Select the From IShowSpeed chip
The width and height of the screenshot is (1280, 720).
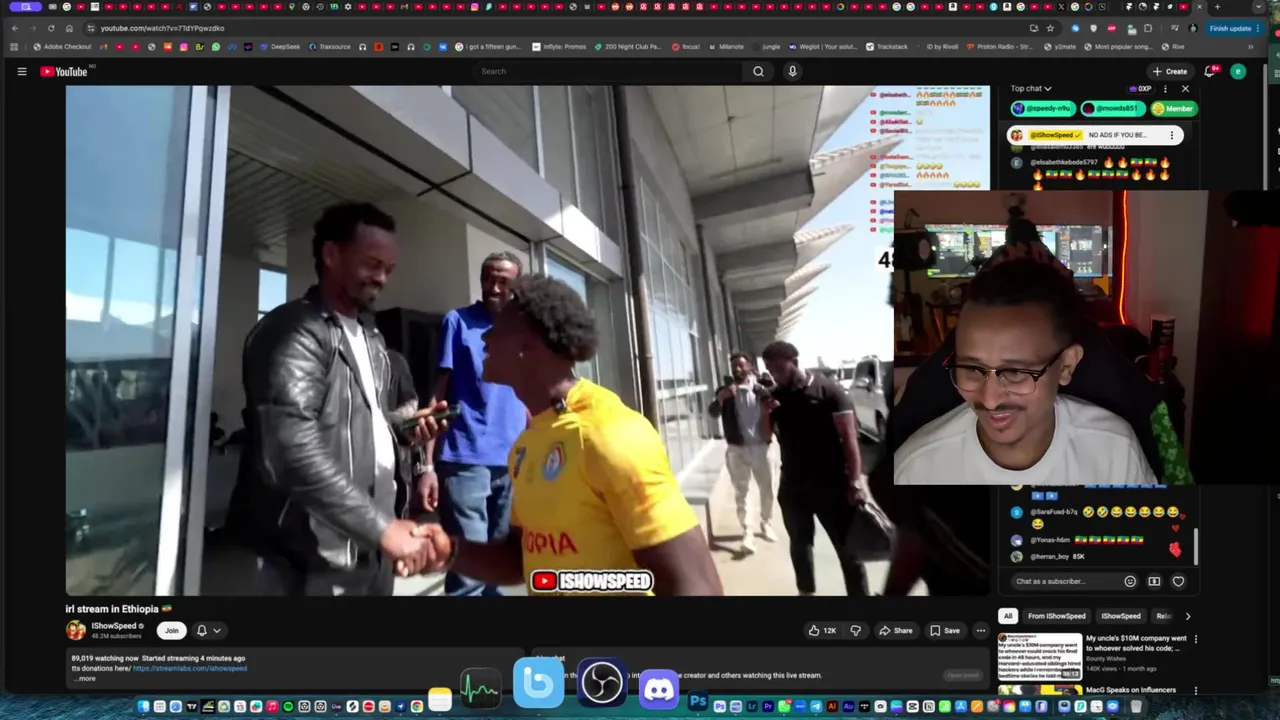(x=1057, y=616)
